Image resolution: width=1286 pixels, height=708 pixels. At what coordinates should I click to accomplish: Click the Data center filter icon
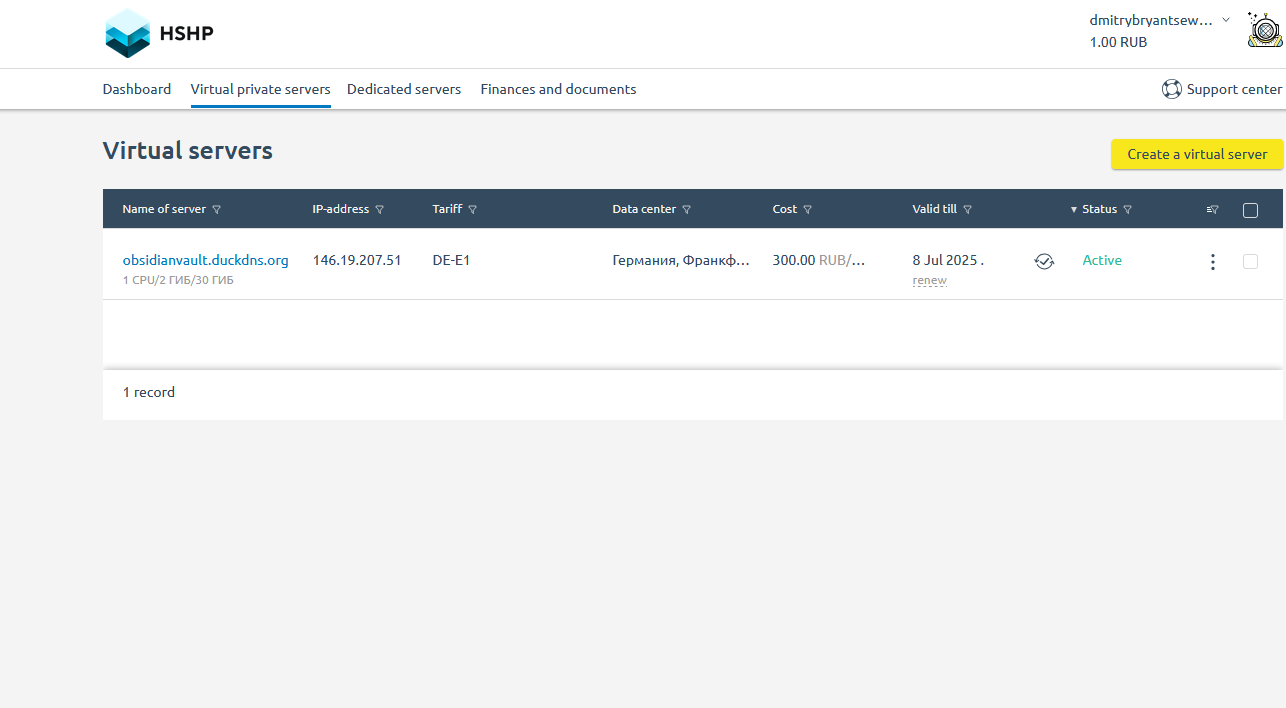click(x=687, y=210)
